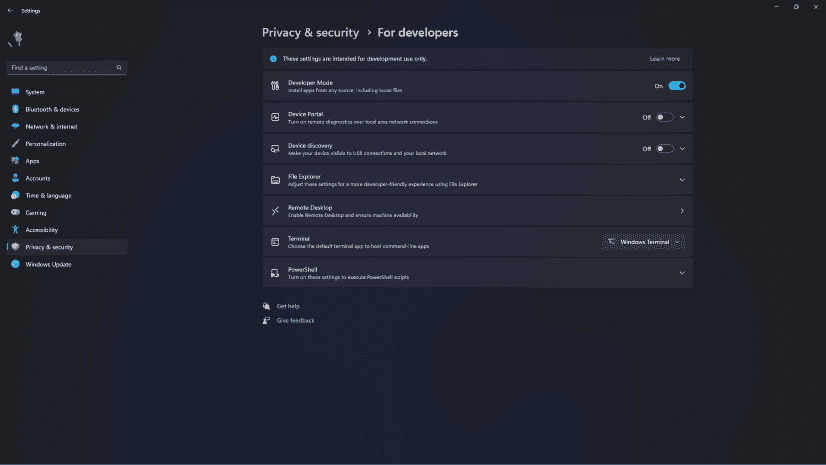The height and width of the screenshot is (465, 826).
Task: Open the Give feedback link
Action: tap(295, 320)
